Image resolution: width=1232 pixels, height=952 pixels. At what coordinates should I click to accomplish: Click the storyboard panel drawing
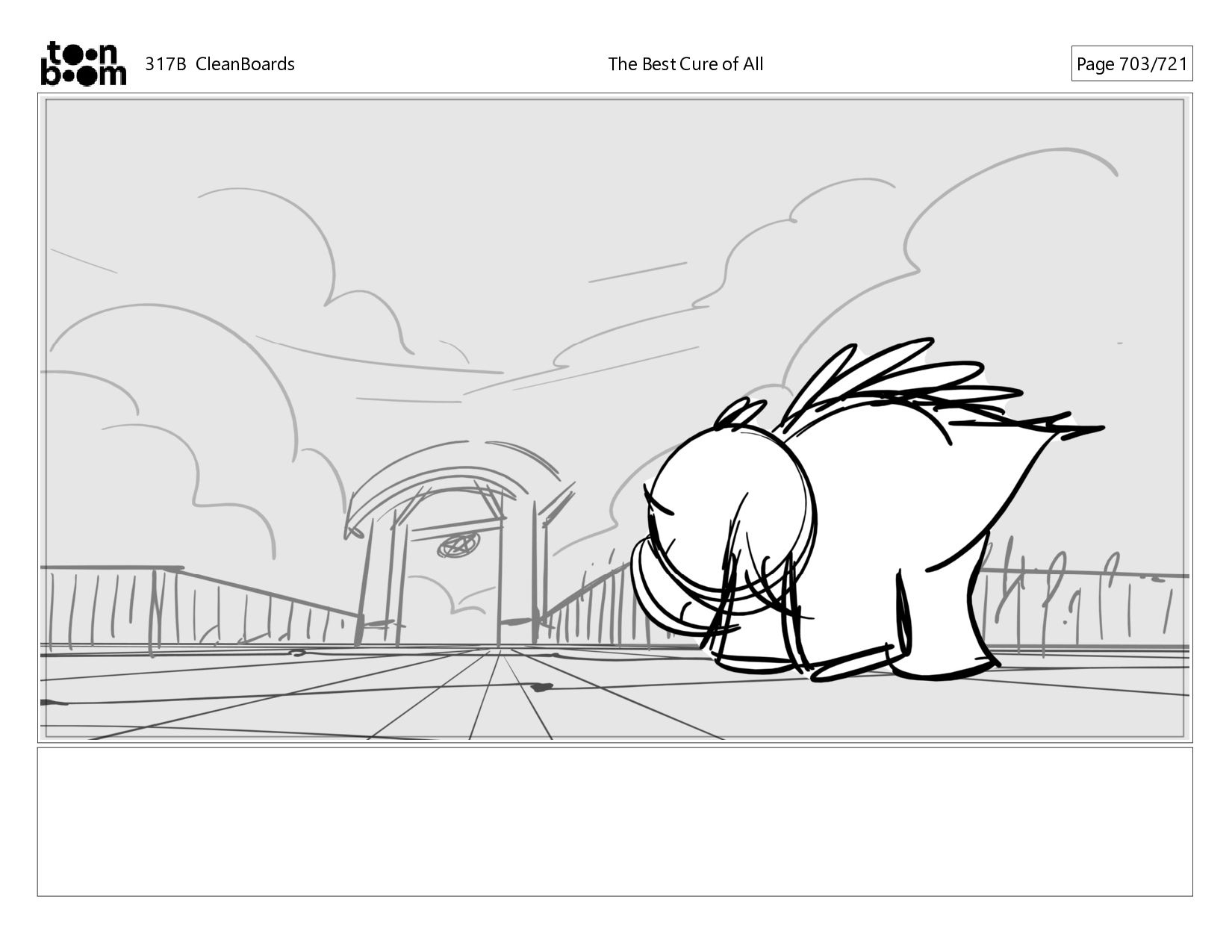[615, 418]
